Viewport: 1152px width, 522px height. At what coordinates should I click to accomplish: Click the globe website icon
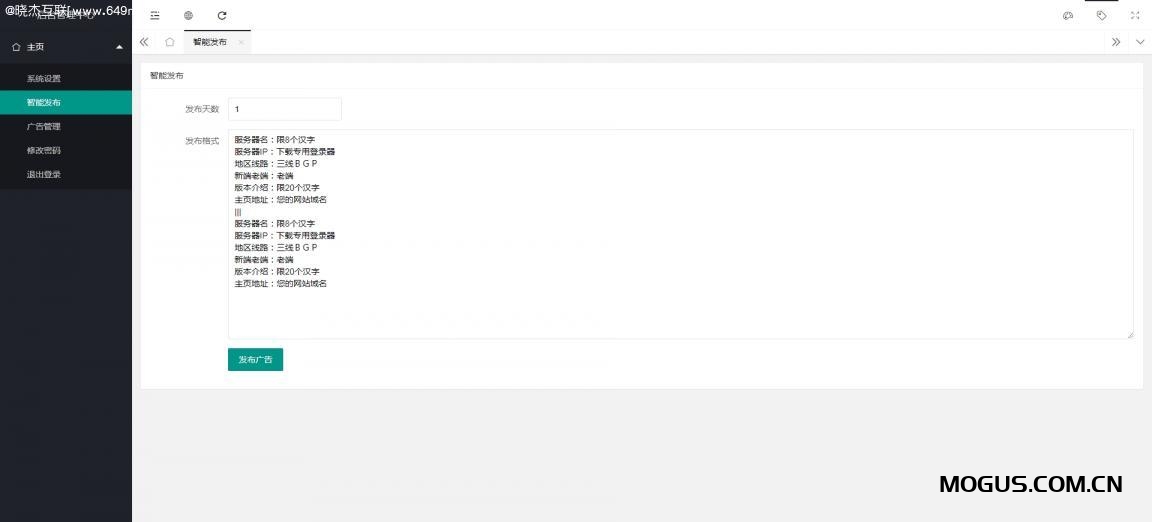coord(188,15)
